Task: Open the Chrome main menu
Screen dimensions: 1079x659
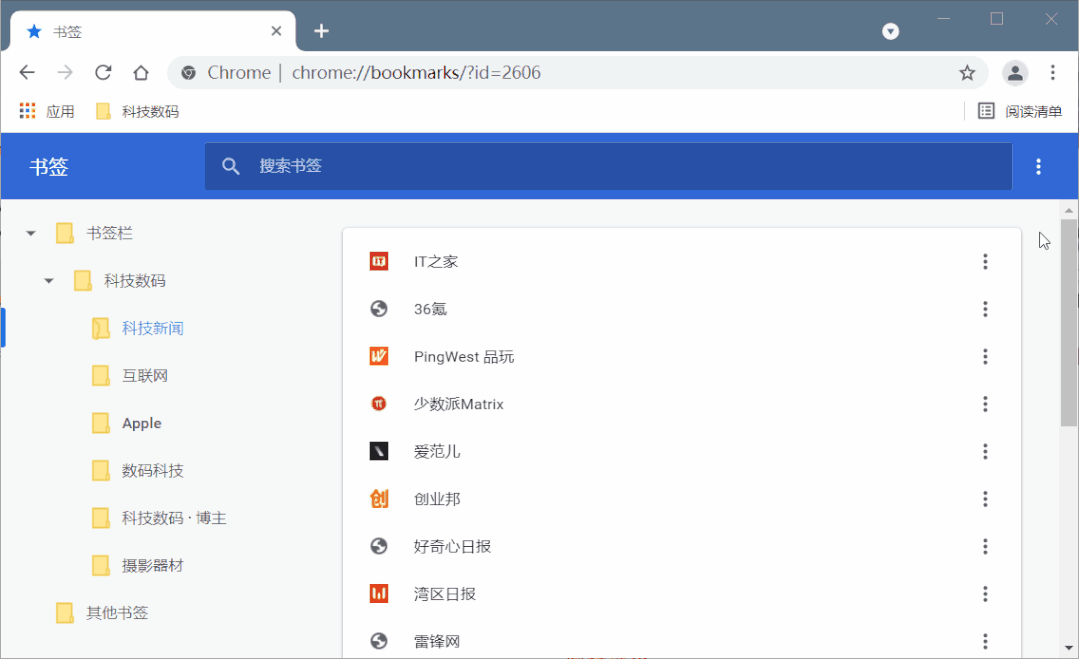Action: point(1052,72)
